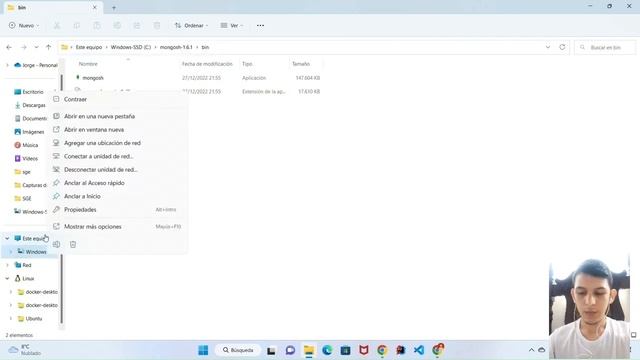Choose Anclar al Acceso rápido
This screenshot has width=640, height=360.
[118, 183]
